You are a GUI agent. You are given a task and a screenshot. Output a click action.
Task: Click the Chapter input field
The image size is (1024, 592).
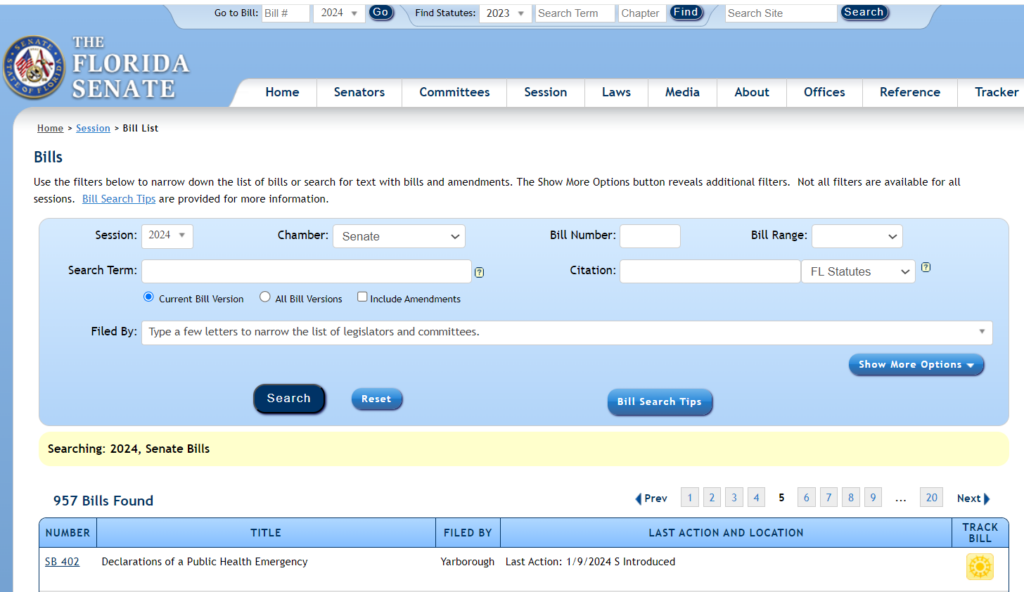click(642, 13)
